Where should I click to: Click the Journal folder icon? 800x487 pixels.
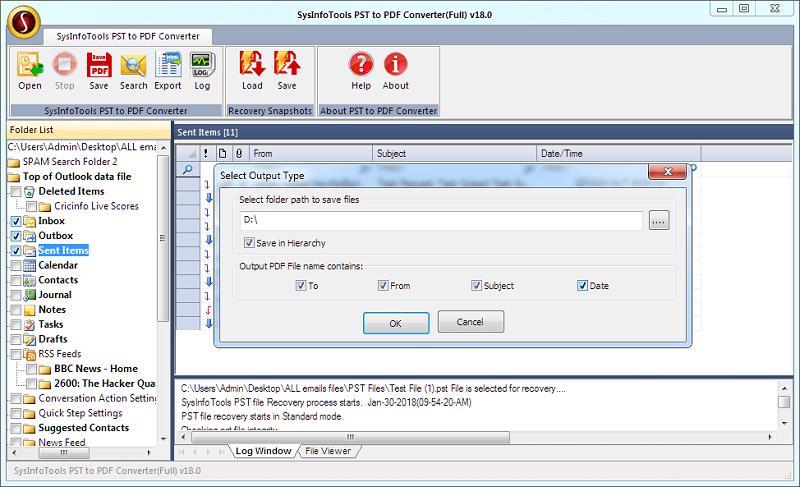[30, 295]
